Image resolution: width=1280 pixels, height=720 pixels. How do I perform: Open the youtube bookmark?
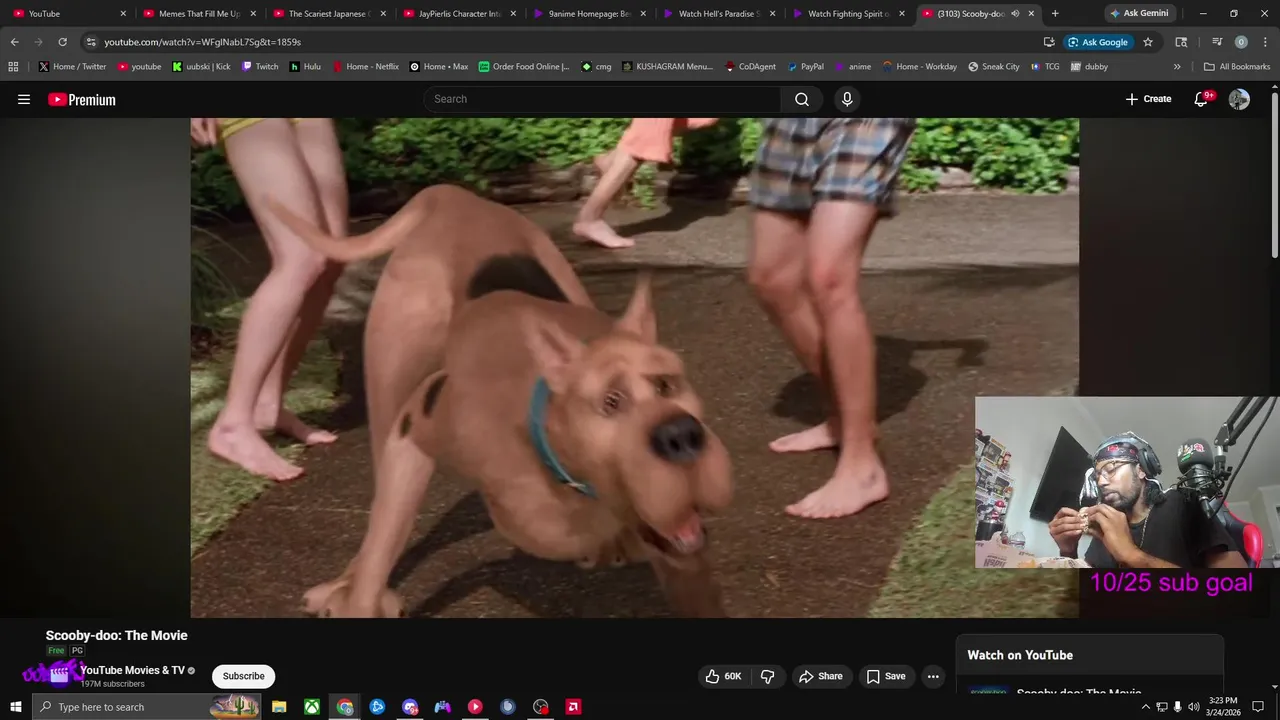pos(139,67)
